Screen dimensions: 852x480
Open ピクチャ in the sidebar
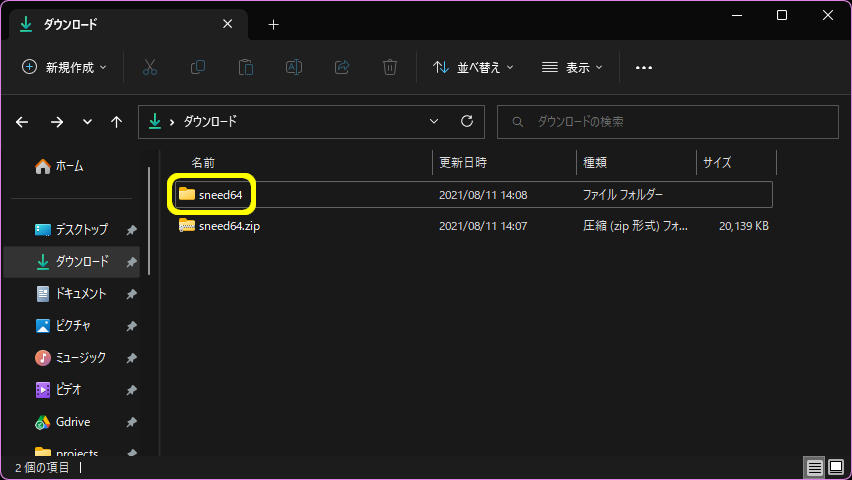72,326
